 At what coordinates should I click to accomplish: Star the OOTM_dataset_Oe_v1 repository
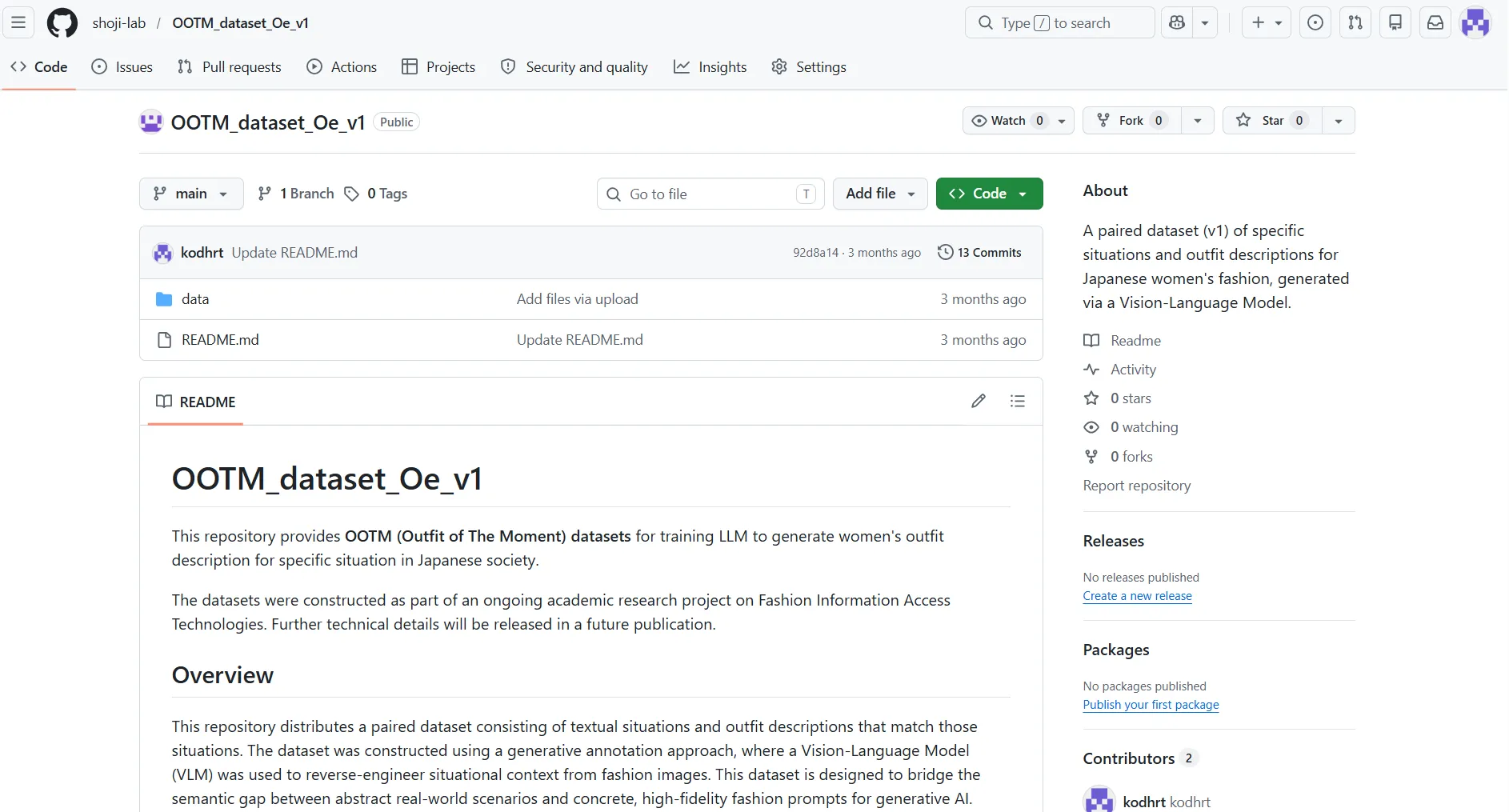tap(1272, 120)
